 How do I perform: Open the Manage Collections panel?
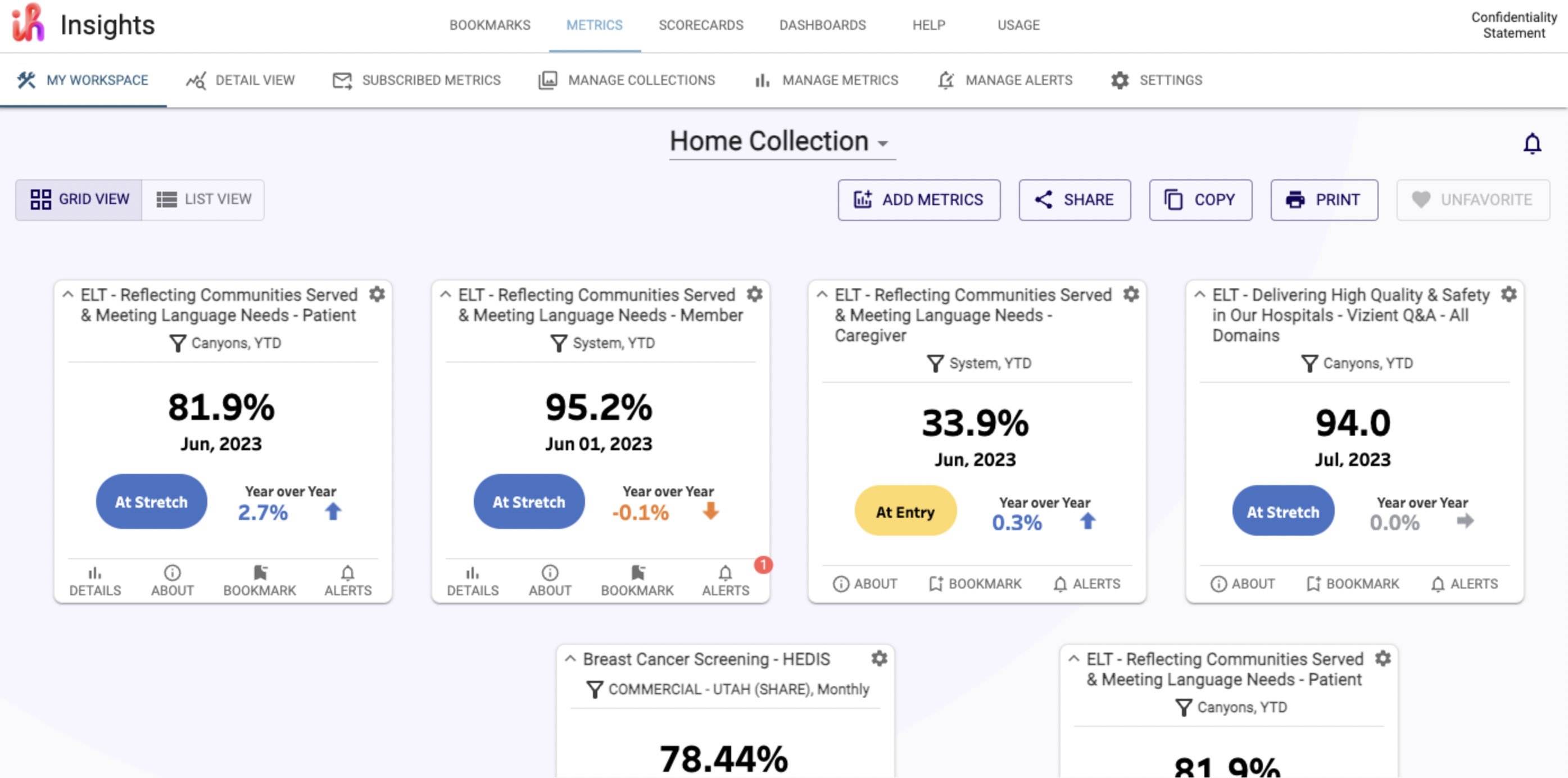pyautogui.click(x=628, y=80)
